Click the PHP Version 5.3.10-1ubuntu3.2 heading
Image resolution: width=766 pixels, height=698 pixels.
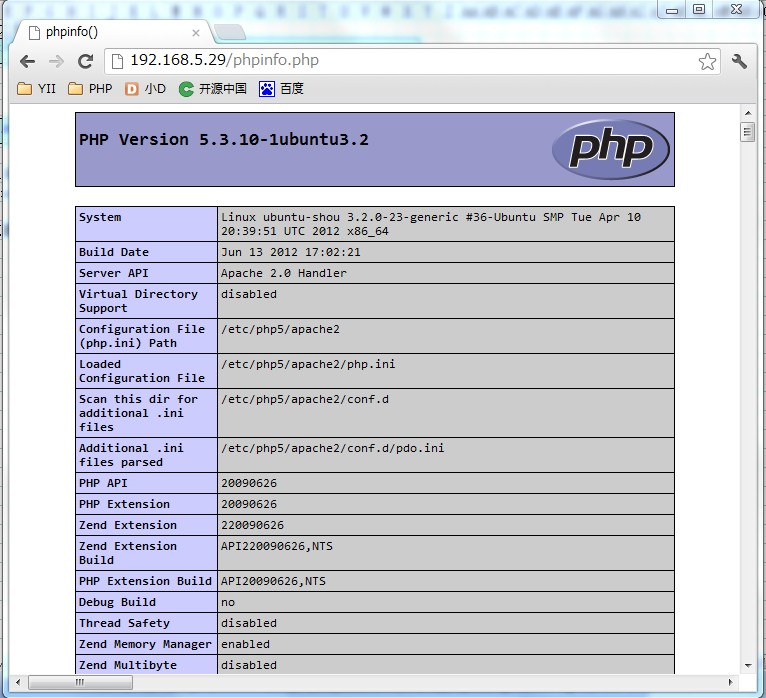224,140
